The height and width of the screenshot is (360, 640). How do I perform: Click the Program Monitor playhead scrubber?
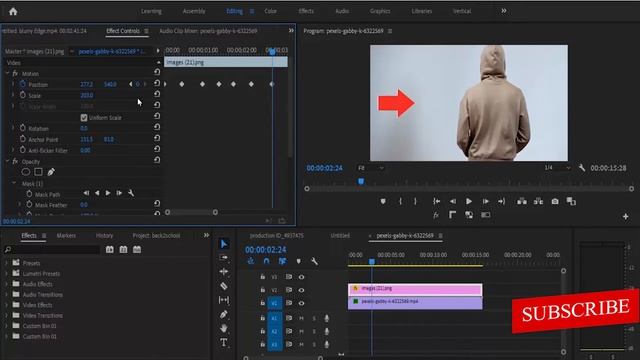coord(361,181)
